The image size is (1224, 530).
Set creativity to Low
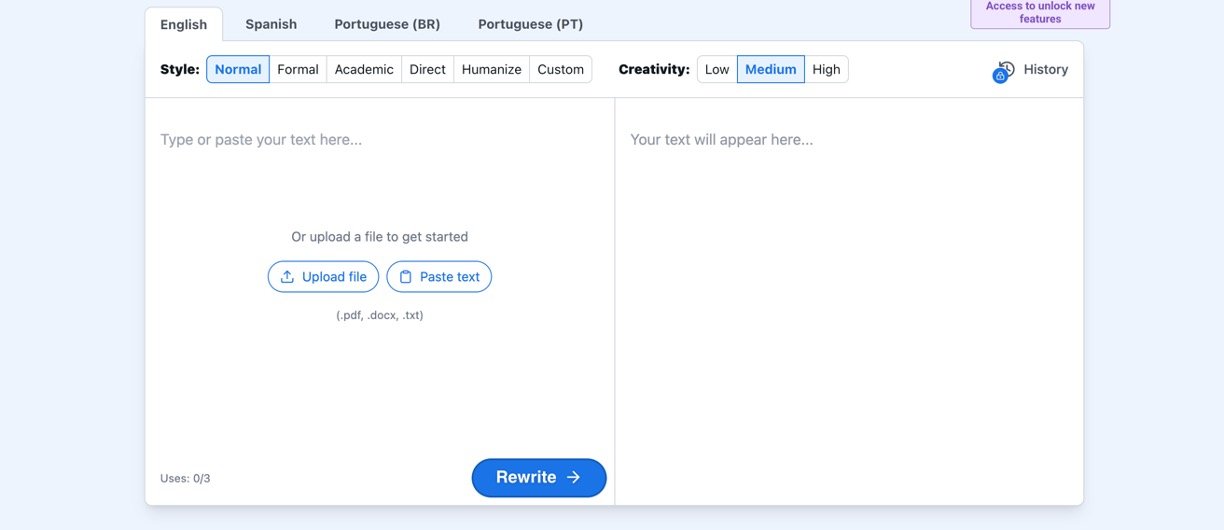point(717,69)
